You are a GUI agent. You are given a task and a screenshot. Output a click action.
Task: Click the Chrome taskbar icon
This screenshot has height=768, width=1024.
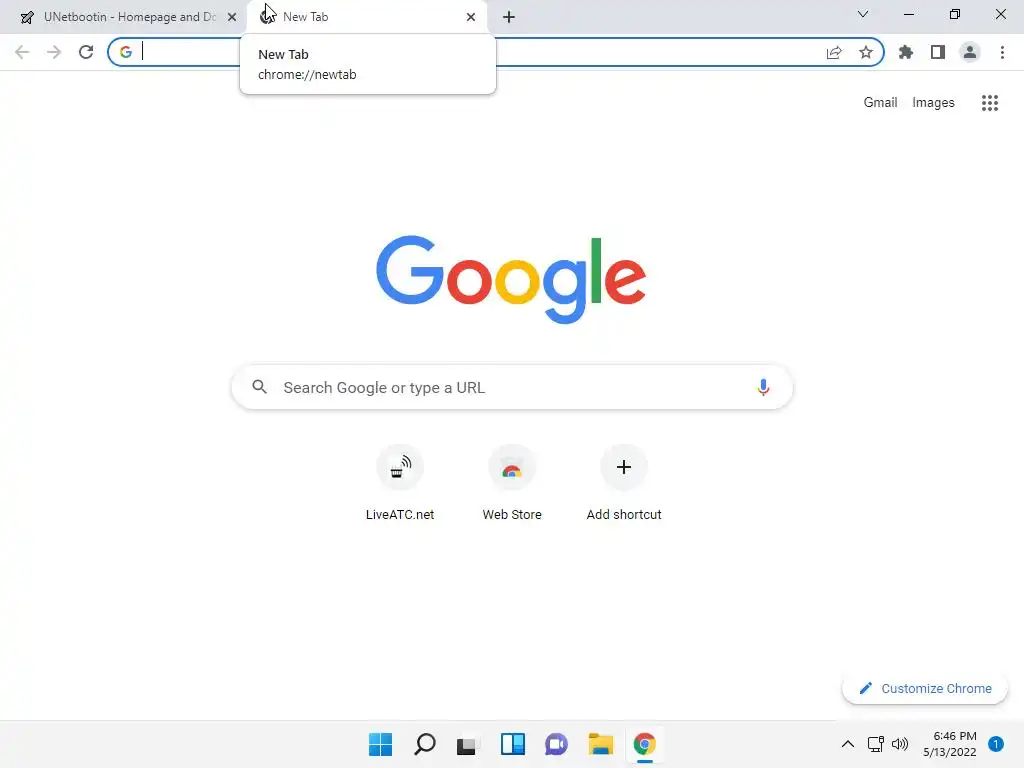(x=645, y=744)
